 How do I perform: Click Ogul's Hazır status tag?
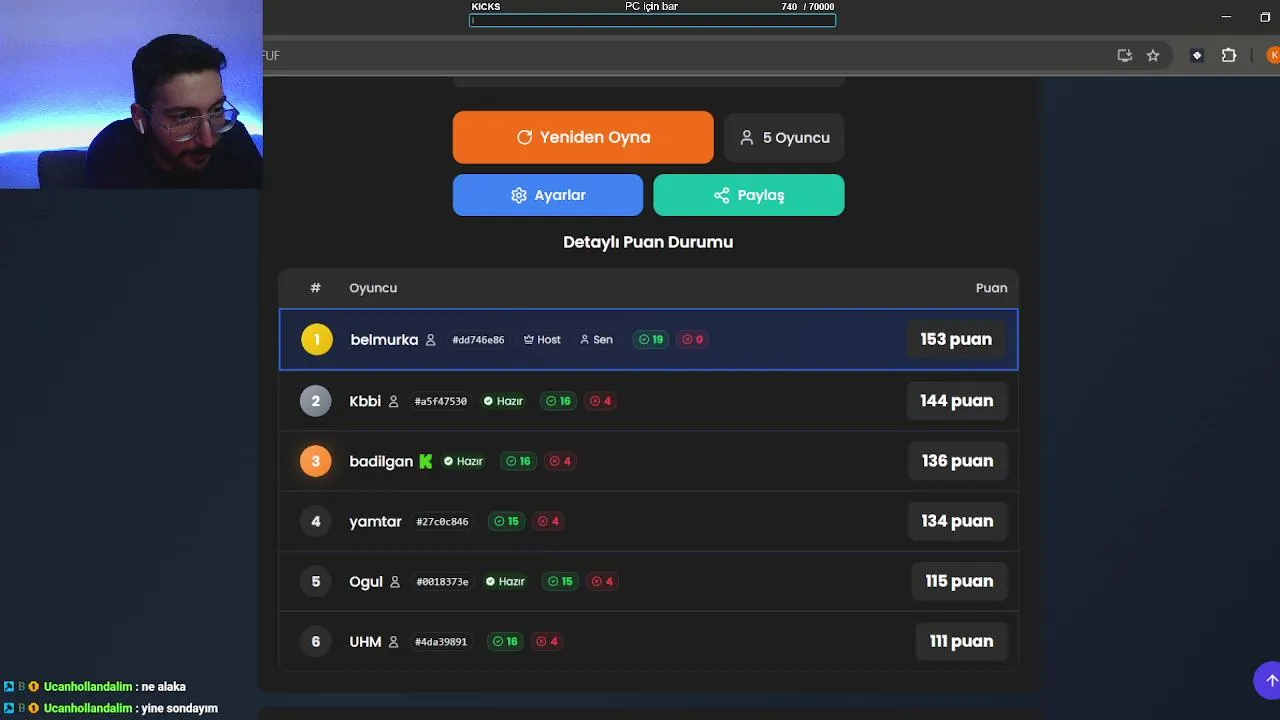[505, 581]
